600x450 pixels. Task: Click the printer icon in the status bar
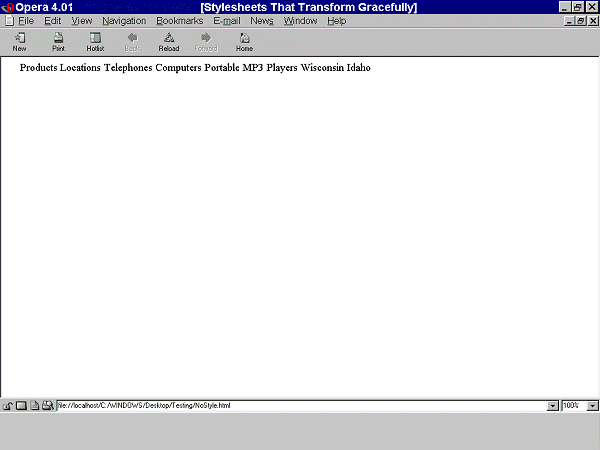click(47, 406)
